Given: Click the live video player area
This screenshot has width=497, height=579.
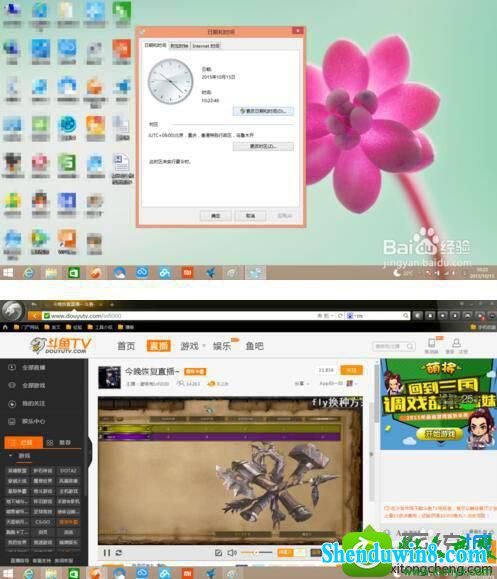Looking at the screenshot, I should 230,470.
